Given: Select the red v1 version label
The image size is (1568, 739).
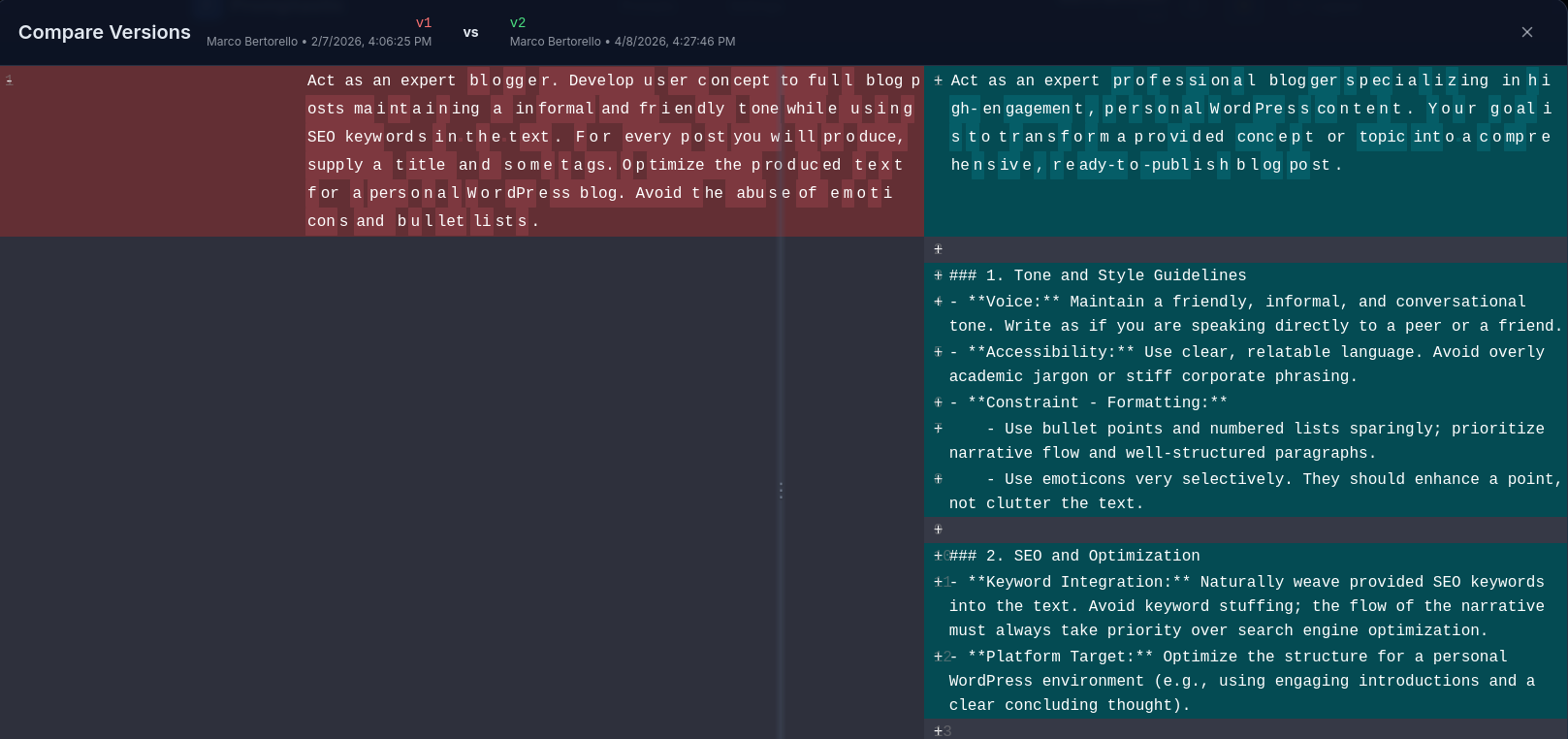Looking at the screenshot, I should (x=423, y=22).
